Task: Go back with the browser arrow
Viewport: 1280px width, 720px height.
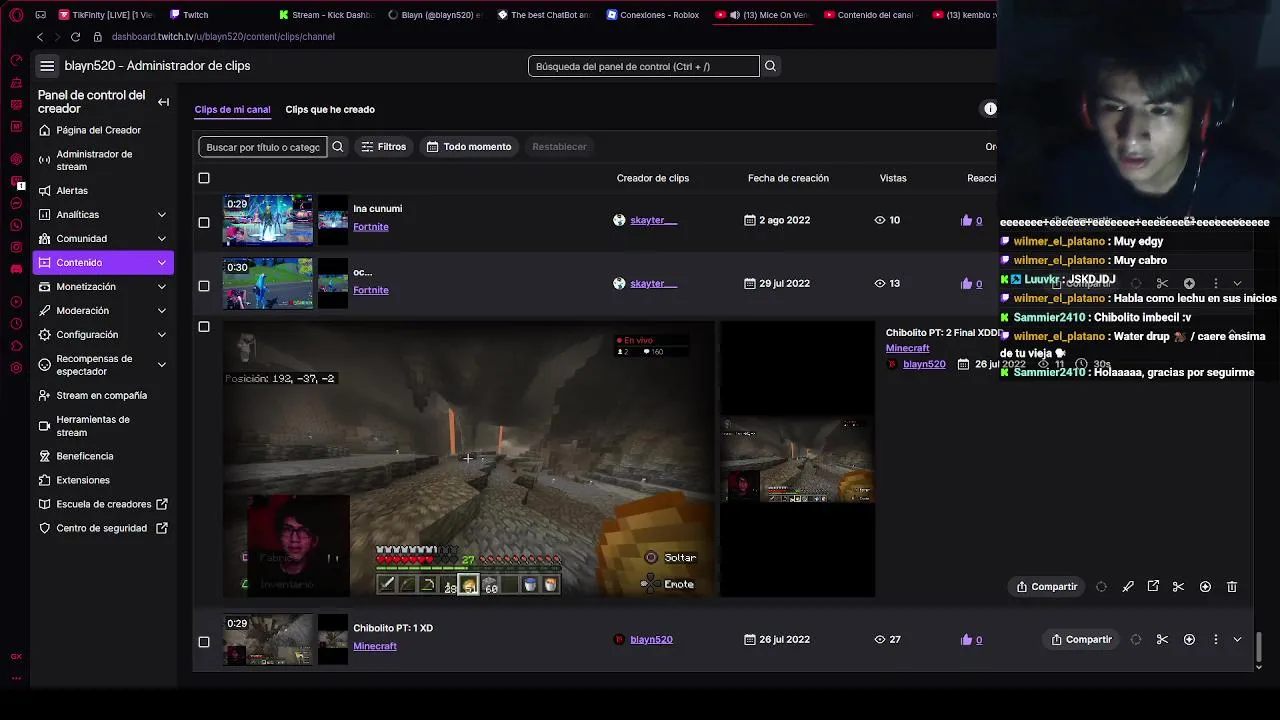Action: [40, 37]
